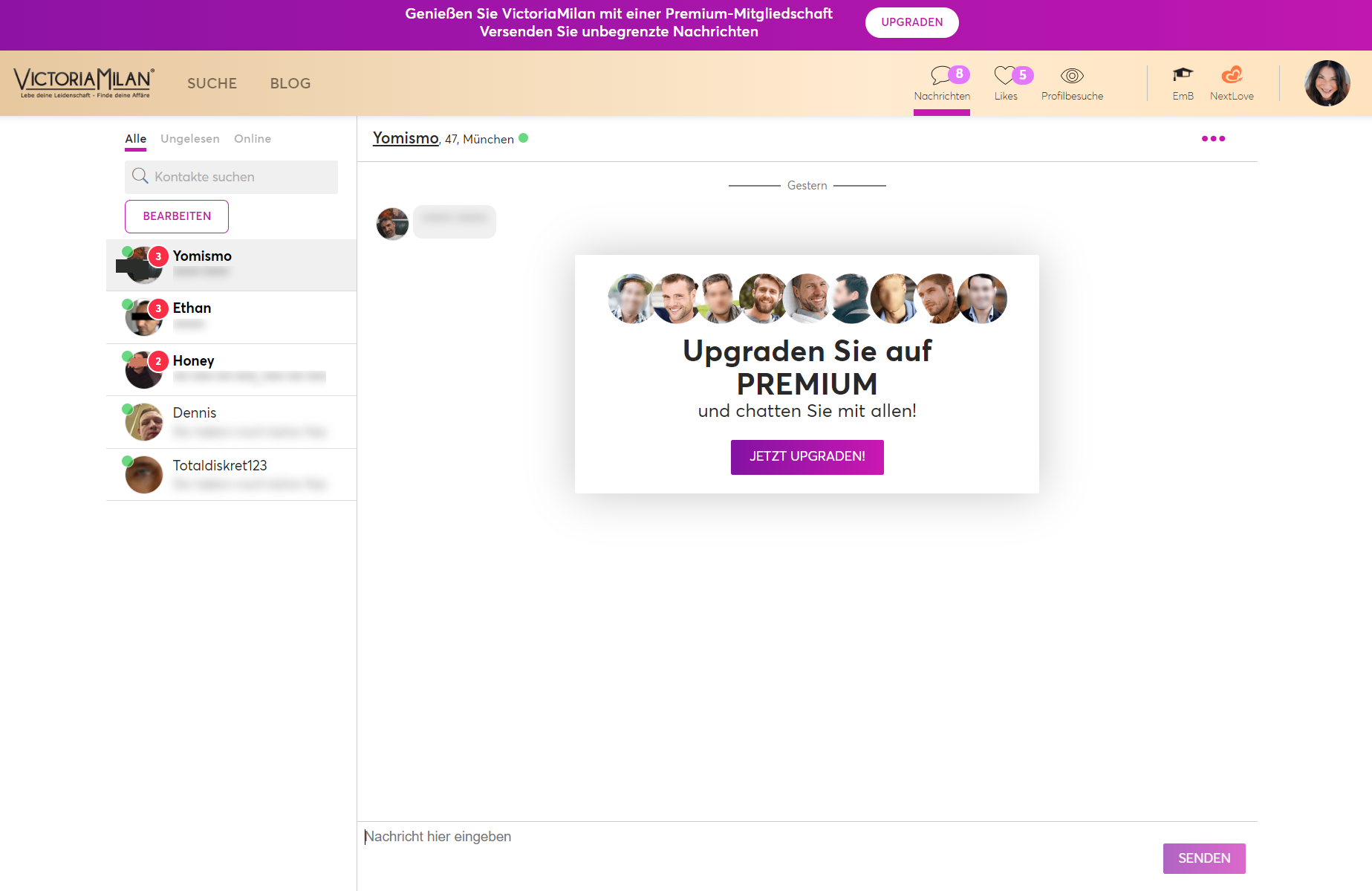Switch to the Online tab

tap(252, 139)
